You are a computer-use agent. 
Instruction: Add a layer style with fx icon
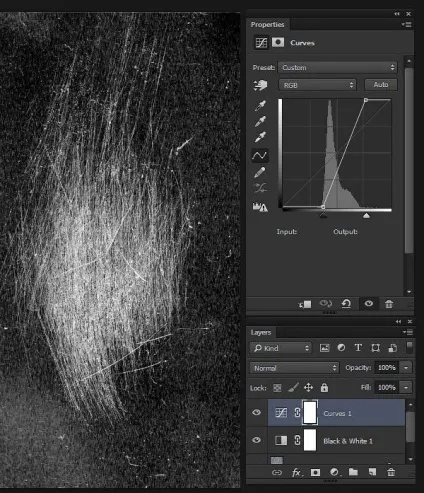click(296, 472)
